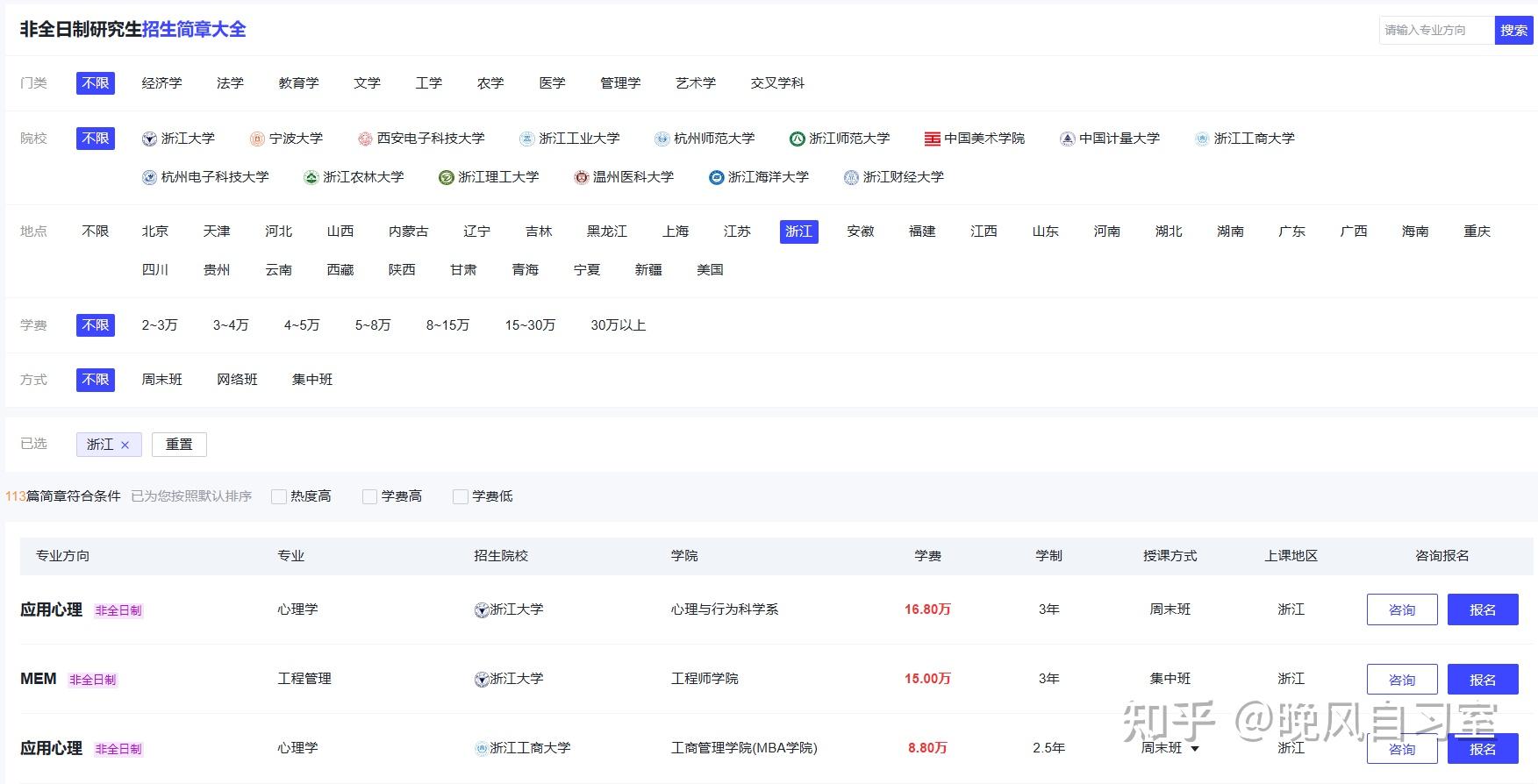The image size is (1538, 784).
Task: Click the 西安电子科技大学 logo icon
Action: 365,139
